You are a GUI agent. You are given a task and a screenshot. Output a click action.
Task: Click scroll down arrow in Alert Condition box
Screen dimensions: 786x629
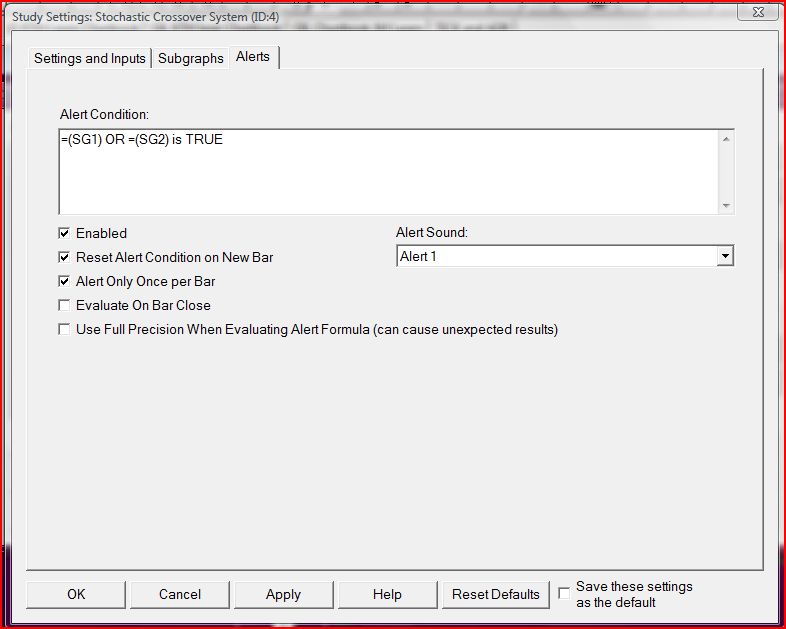coord(726,205)
